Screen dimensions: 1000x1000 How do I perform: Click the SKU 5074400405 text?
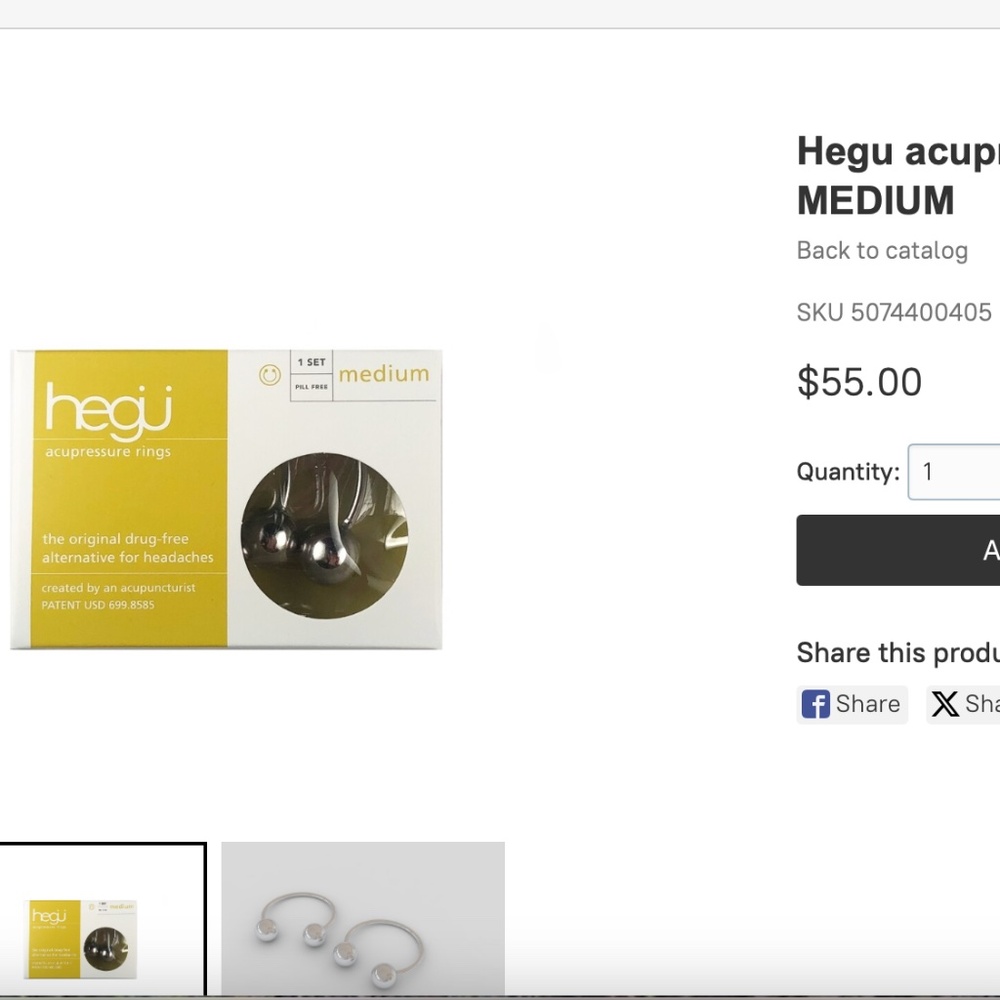point(894,312)
